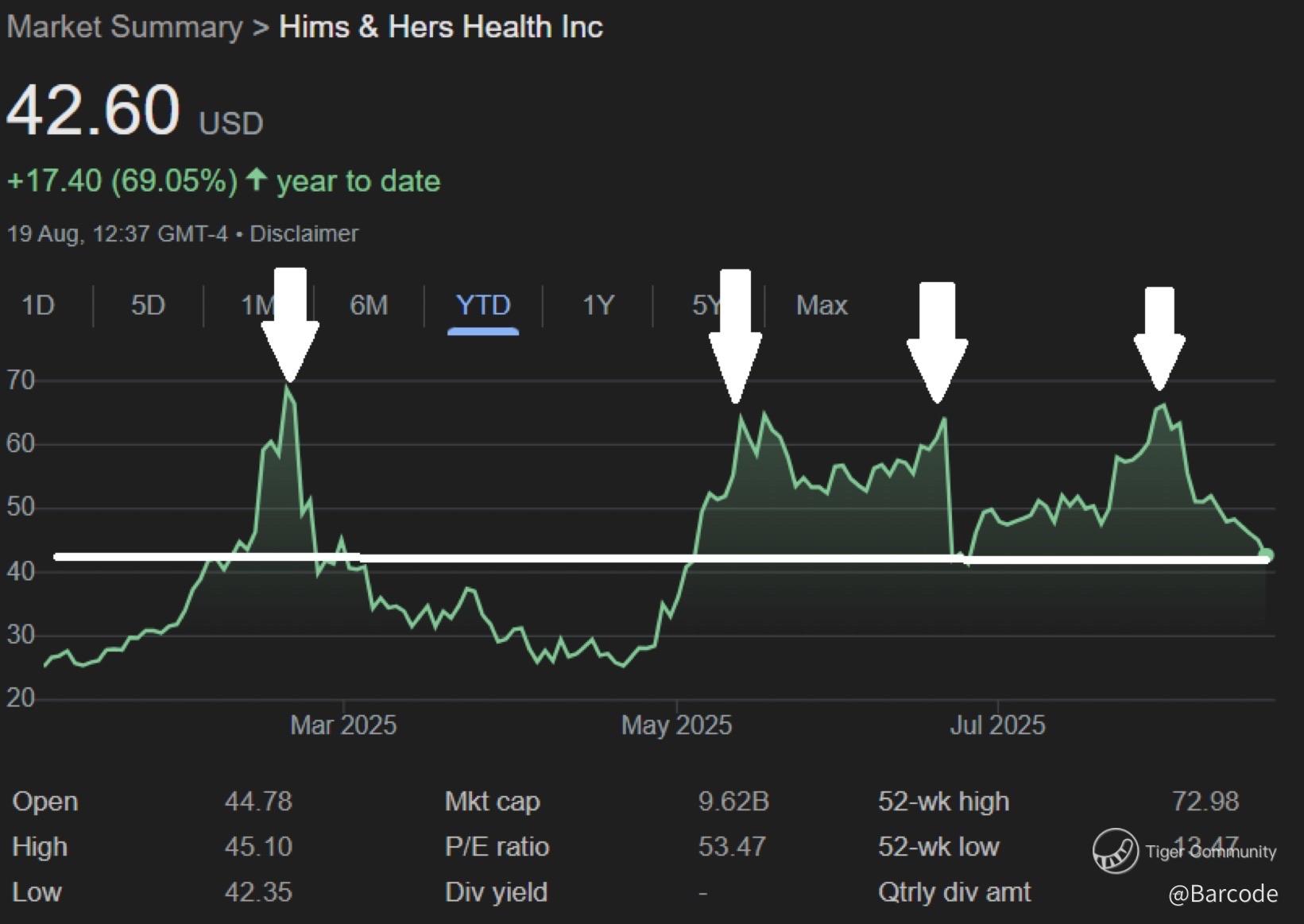Open the Disclaimer link
The height and width of the screenshot is (924, 1304).
(304, 234)
